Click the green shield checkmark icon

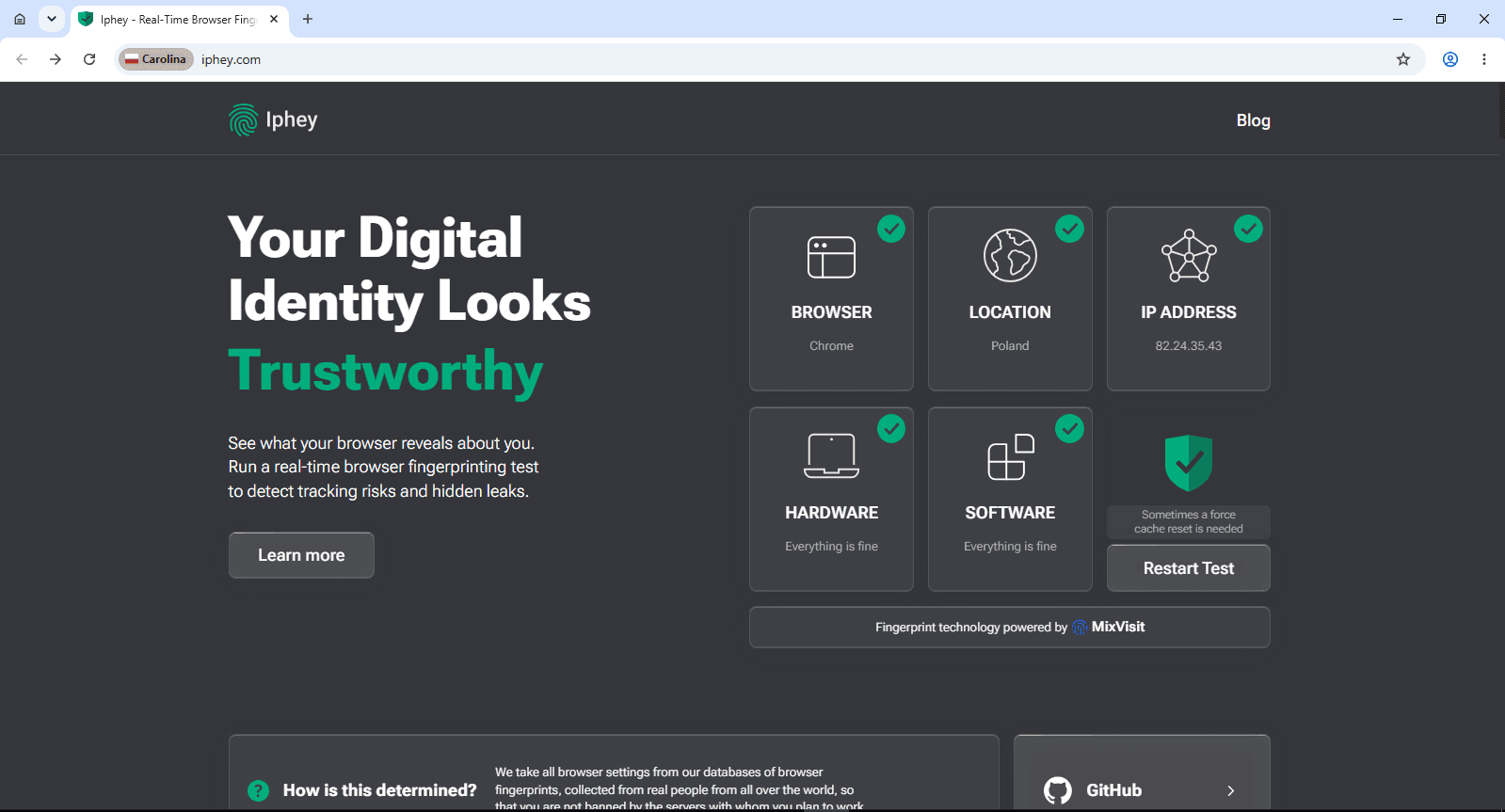(x=1189, y=462)
